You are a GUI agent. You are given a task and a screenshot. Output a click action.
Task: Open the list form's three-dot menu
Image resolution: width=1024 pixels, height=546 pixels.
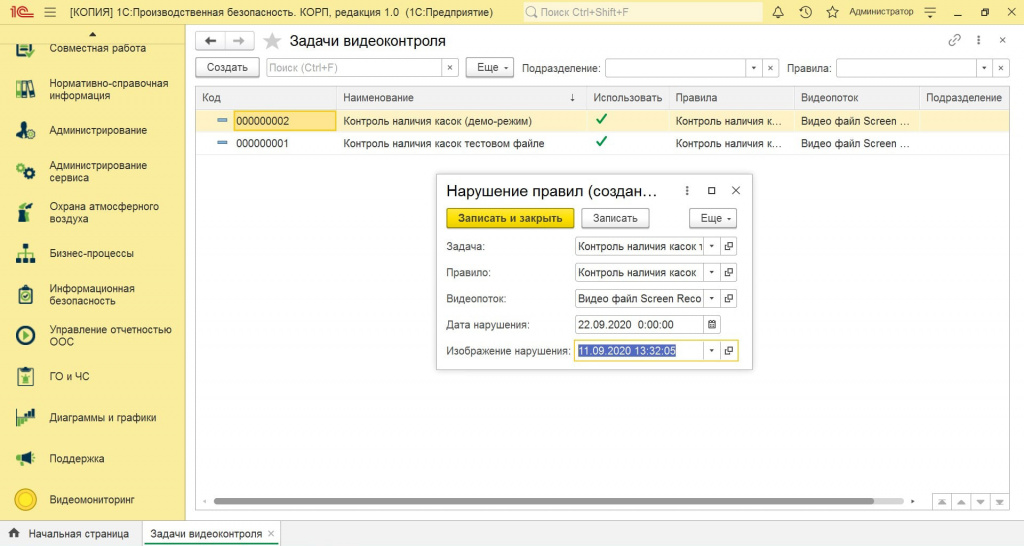tap(978, 40)
